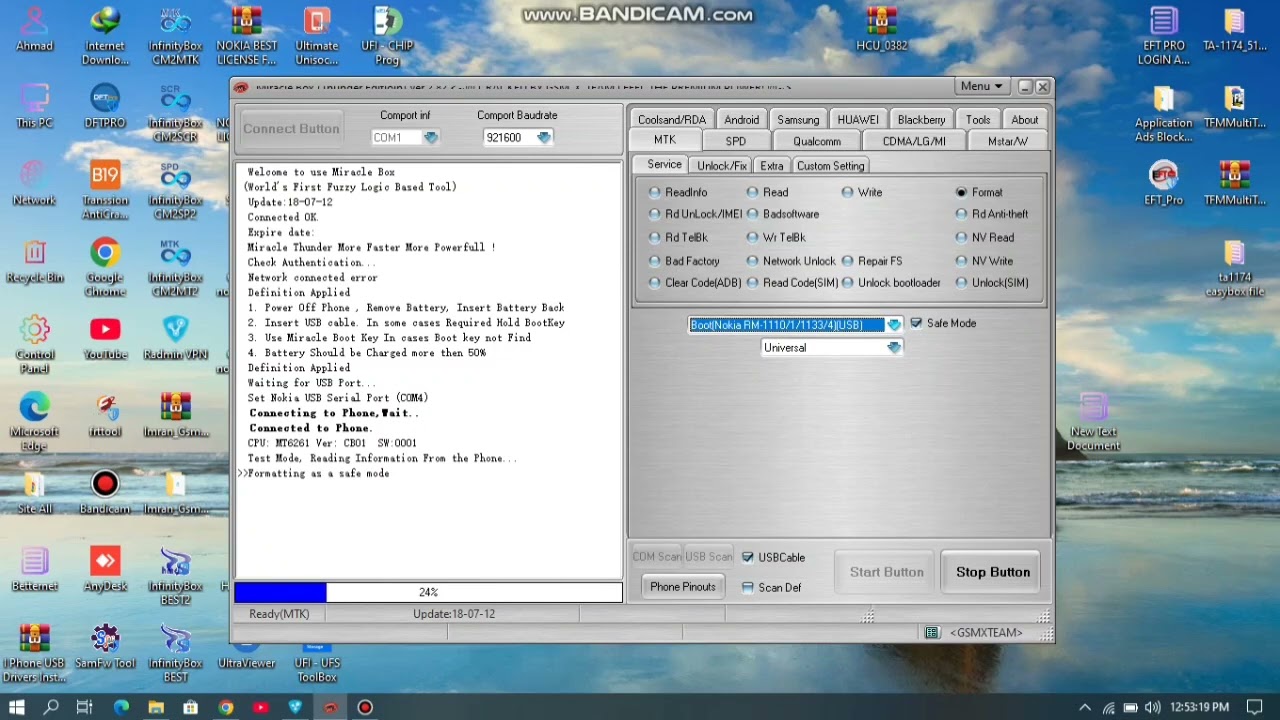Open the UltraViewer desktop icon

pos(246,655)
